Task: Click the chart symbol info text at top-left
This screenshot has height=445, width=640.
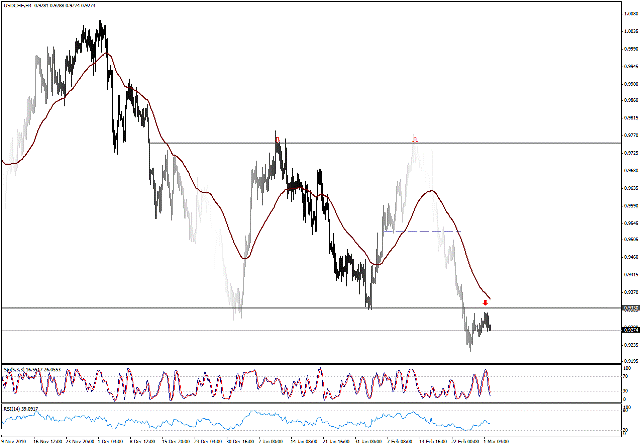Action: [50, 4]
